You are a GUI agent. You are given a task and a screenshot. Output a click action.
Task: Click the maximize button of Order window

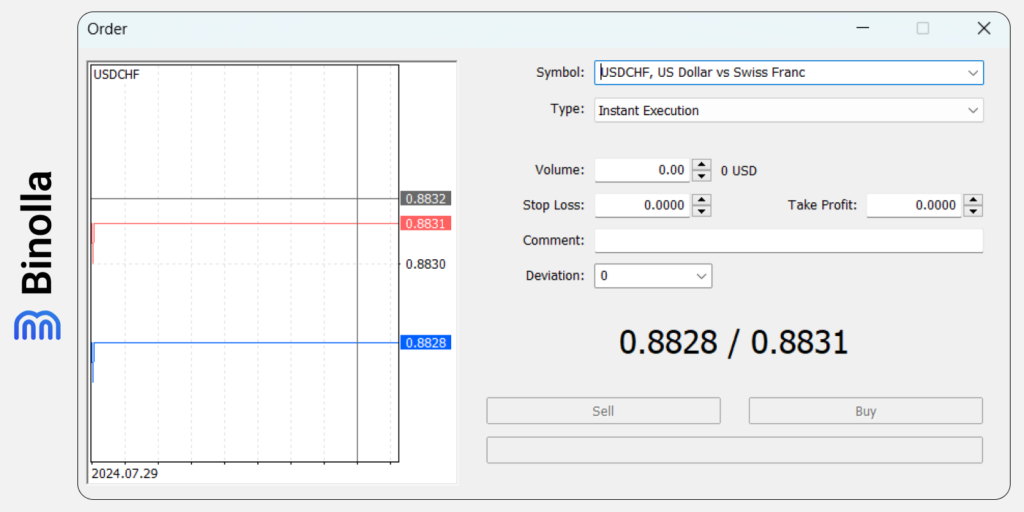click(x=923, y=28)
